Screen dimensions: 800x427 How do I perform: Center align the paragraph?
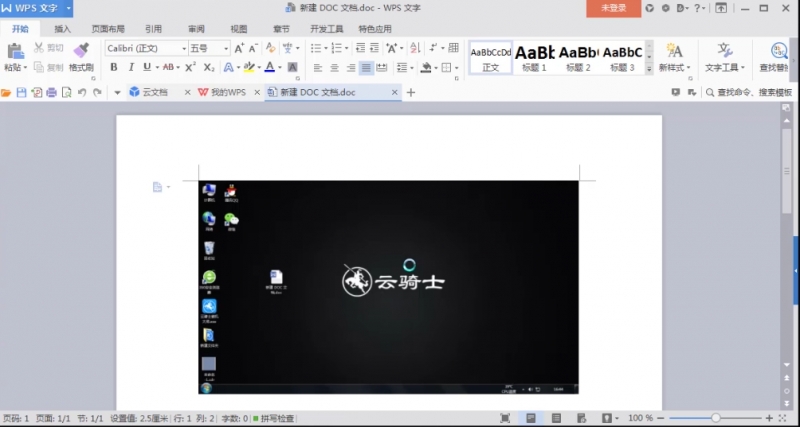(335, 67)
